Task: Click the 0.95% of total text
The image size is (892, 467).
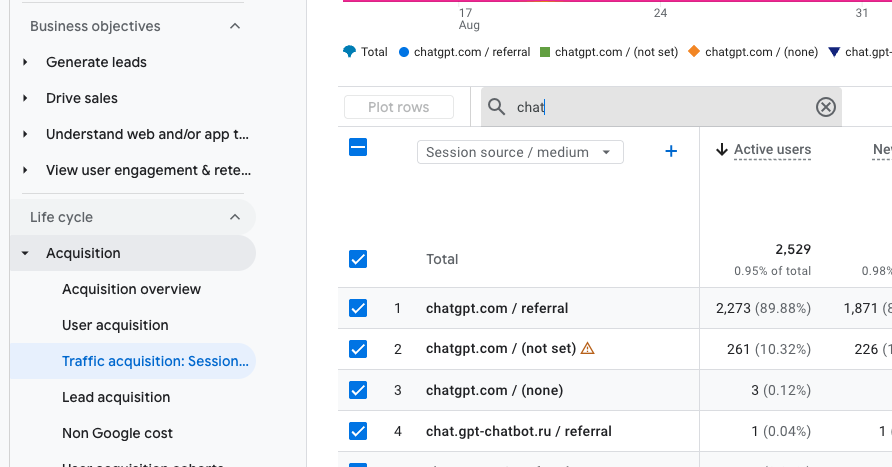Action: click(x=773, y=271)
